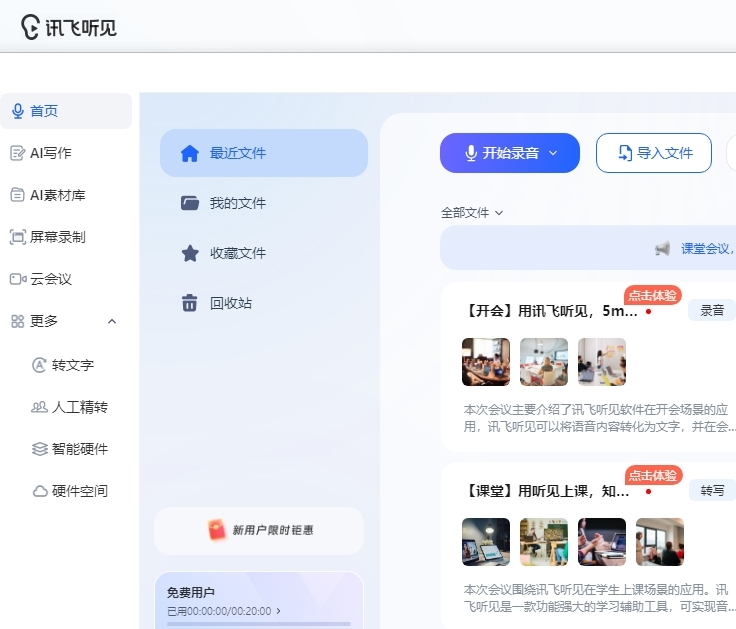Click the AI素材库 document icon

click(17, 195)
